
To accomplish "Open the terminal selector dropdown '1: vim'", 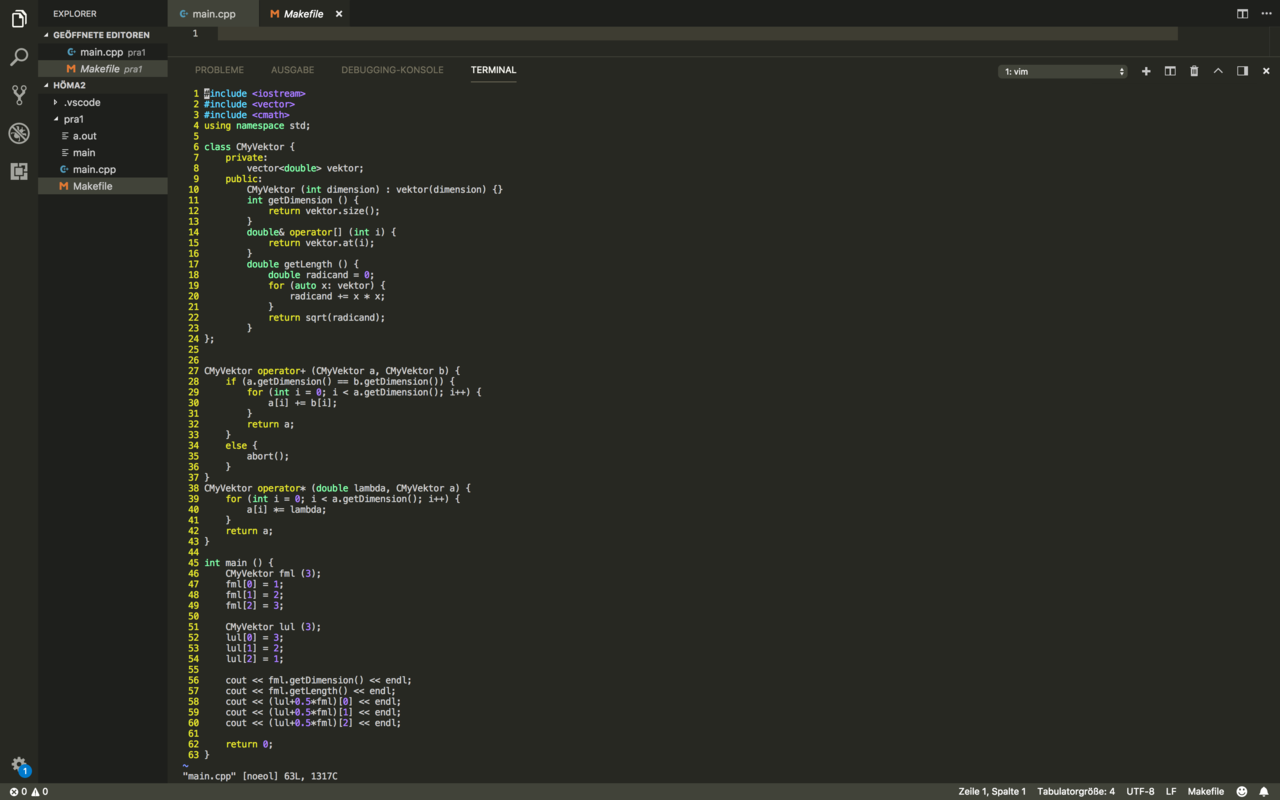I will tap(1063, 71).
